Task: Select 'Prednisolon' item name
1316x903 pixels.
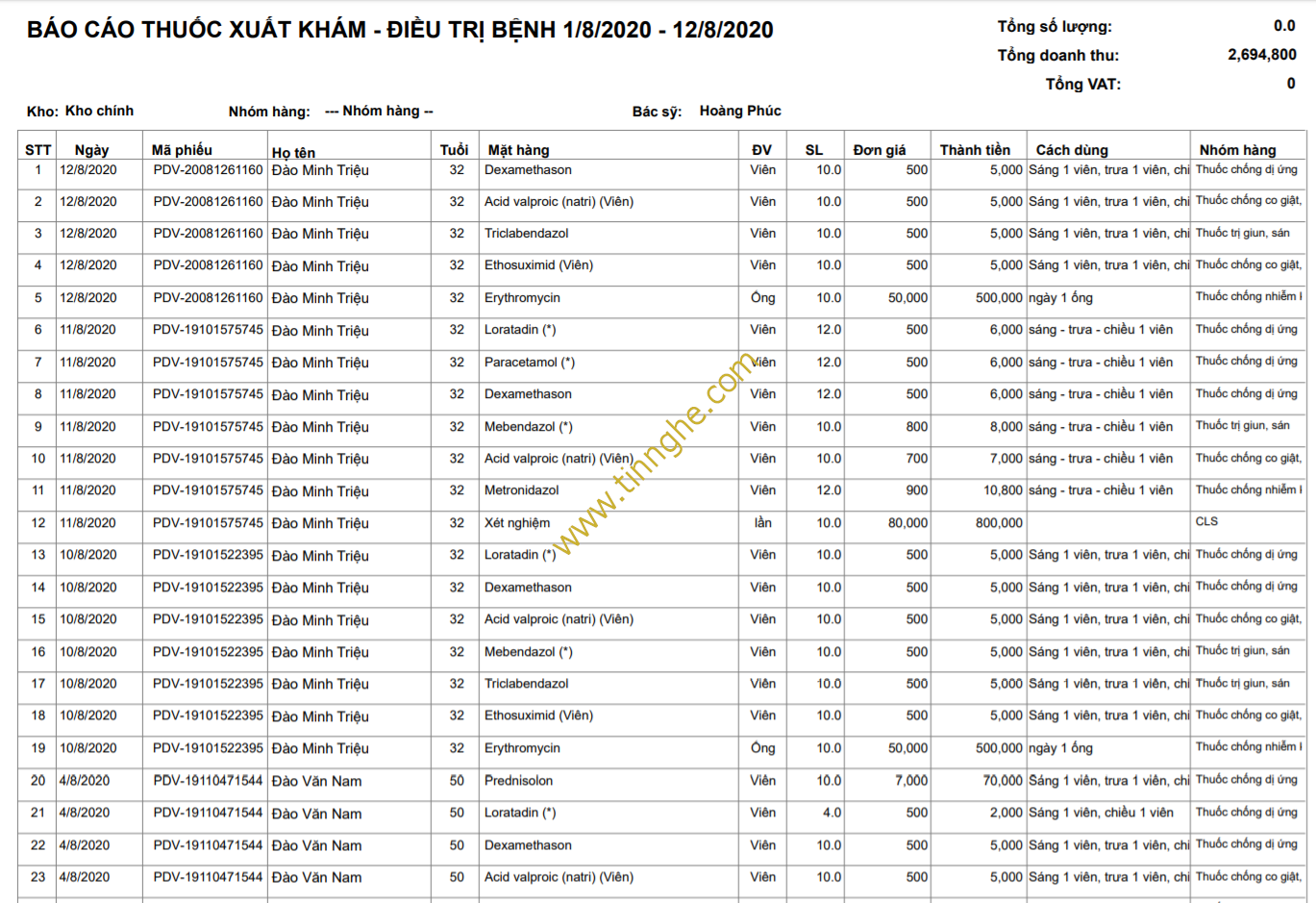Action: click(518, 781)
